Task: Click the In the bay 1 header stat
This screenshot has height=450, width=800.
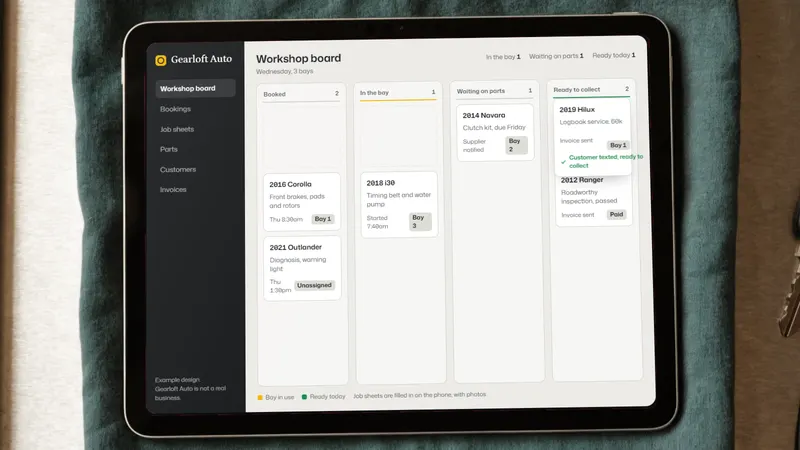Action: click(503, 57)
